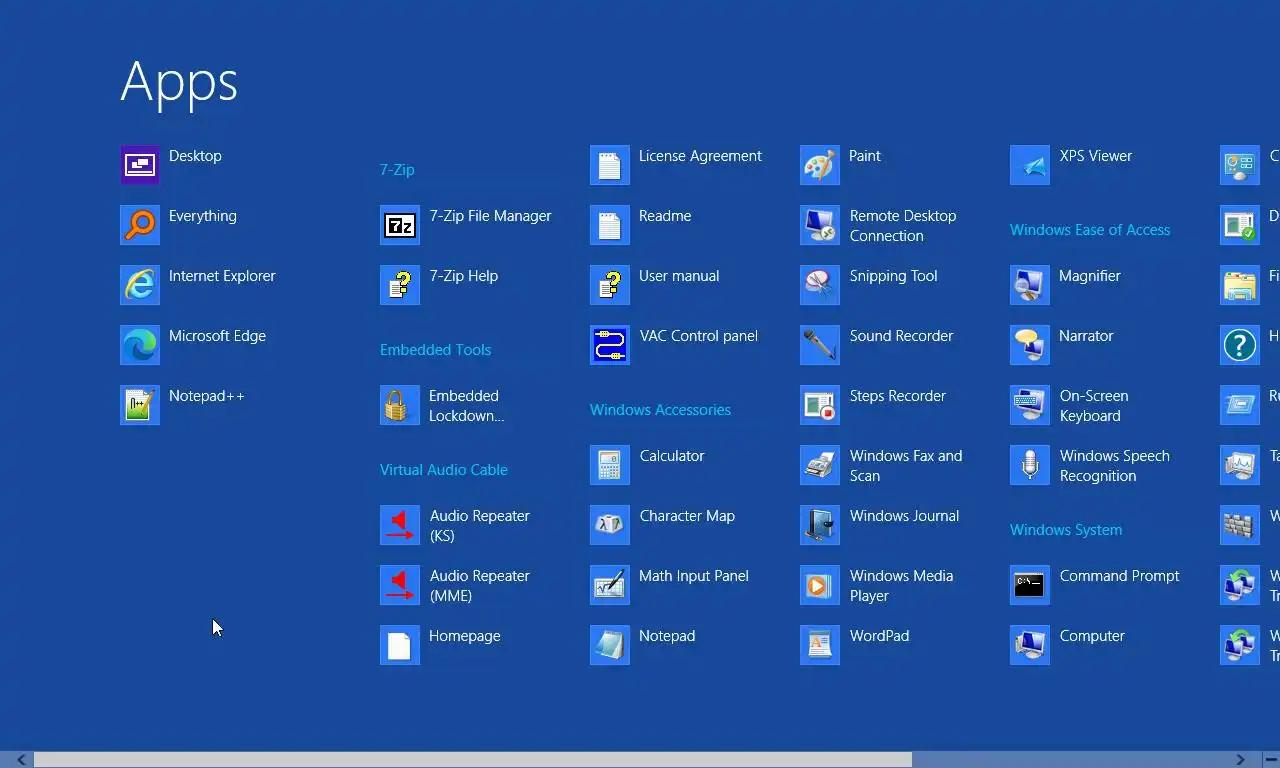Launch the 7-Zip File Manager icon
Screen dimensions: 1280x768
[400, 225]
